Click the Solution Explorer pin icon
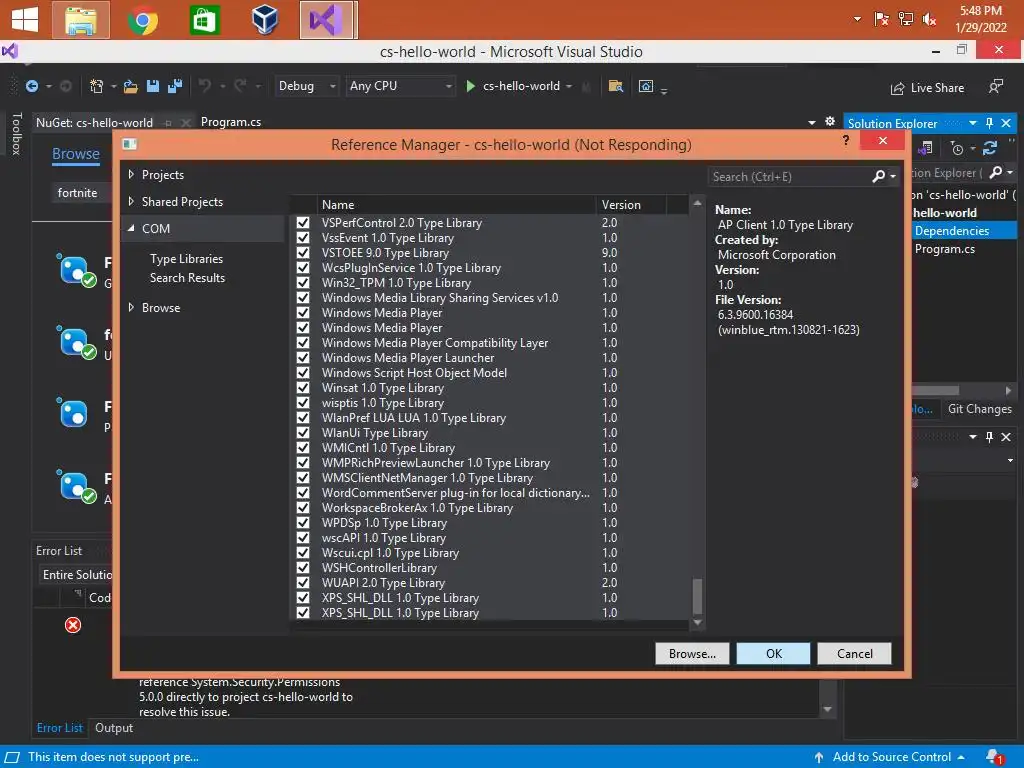Screen dimensions: 1024x768 [x=989, y=123]
